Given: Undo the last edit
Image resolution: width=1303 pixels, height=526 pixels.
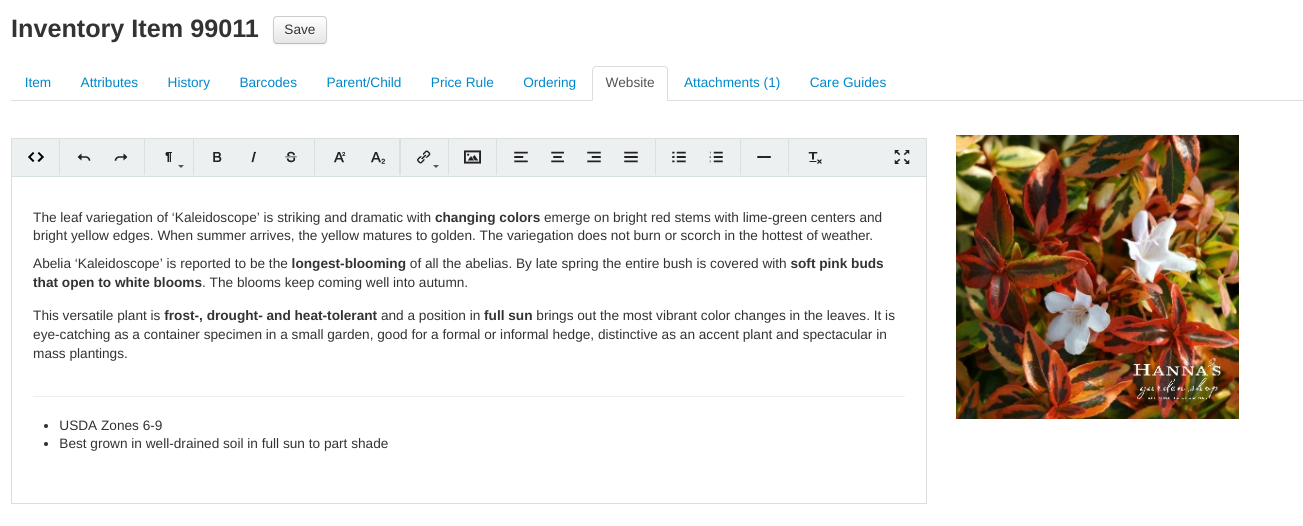Looking at the screenshot, I should click(x=84, y=157).
